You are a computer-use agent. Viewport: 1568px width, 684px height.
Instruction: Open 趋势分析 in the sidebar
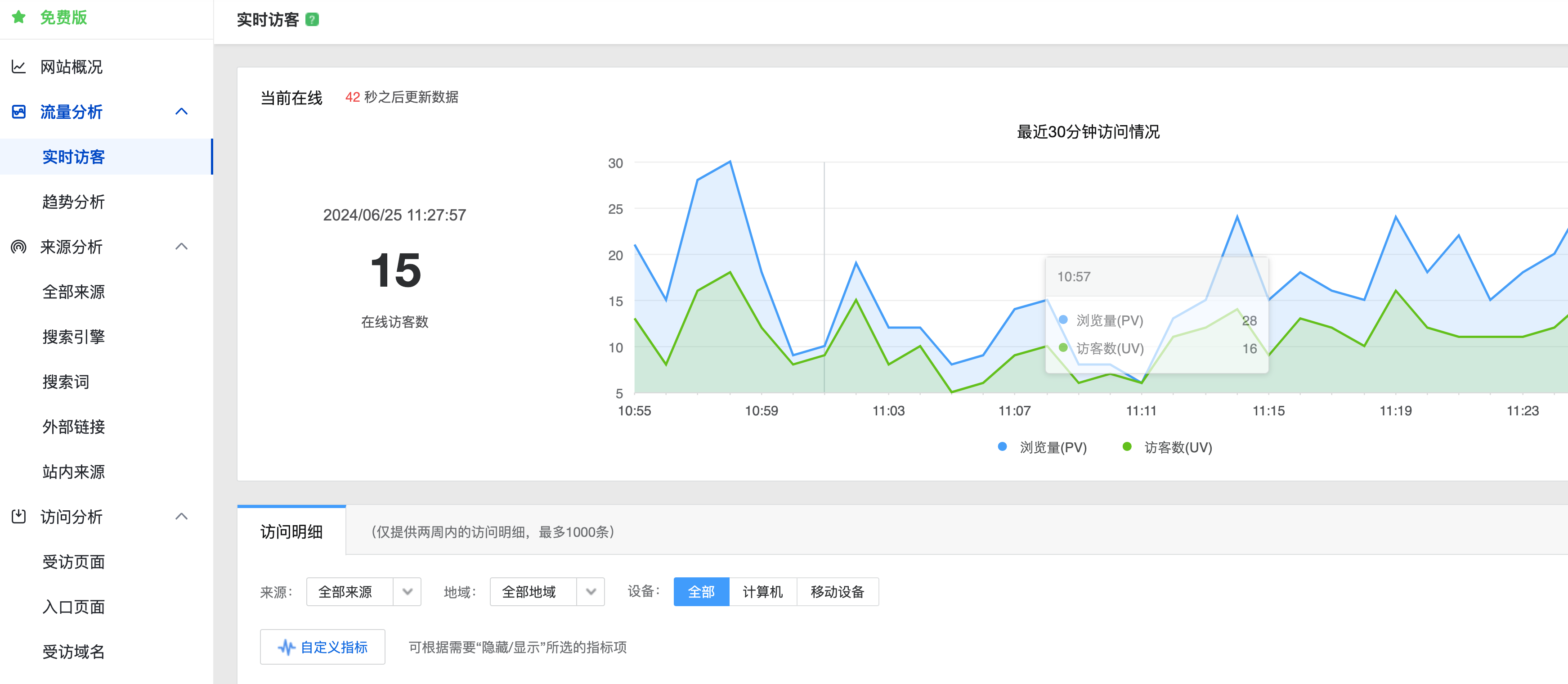click(74, 202)
